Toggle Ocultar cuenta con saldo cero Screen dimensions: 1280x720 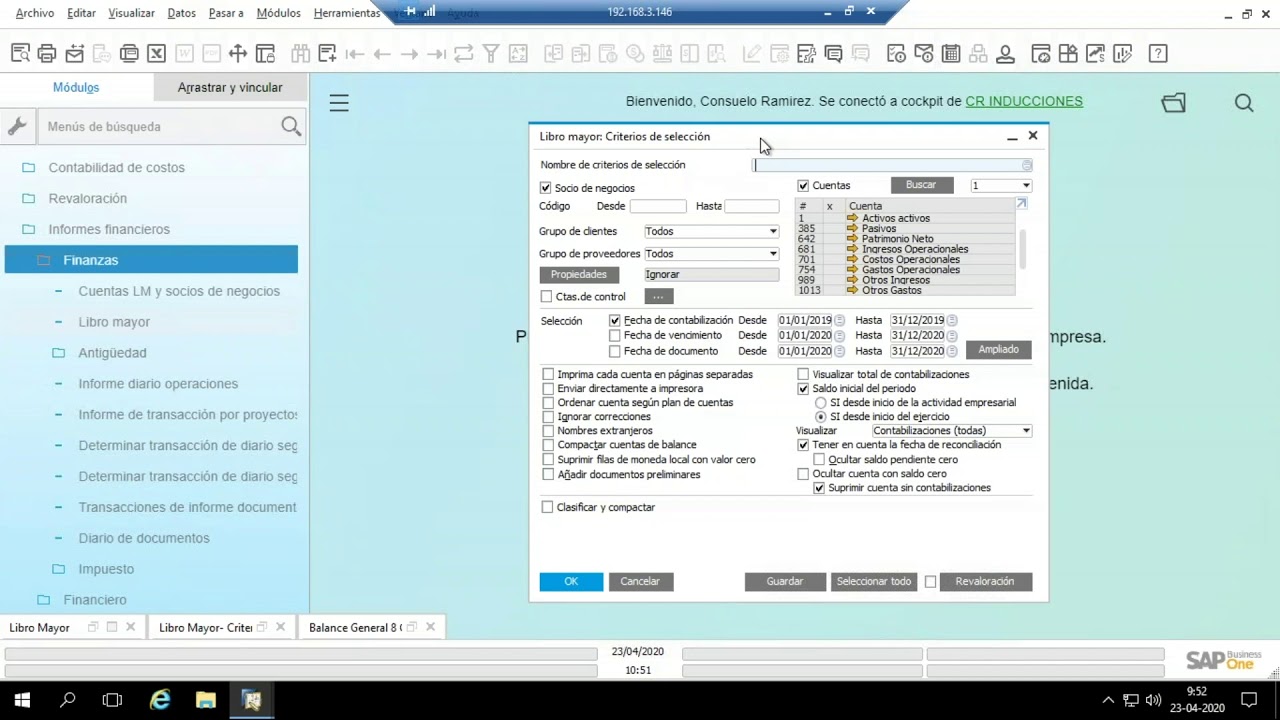tap(803, 474)
